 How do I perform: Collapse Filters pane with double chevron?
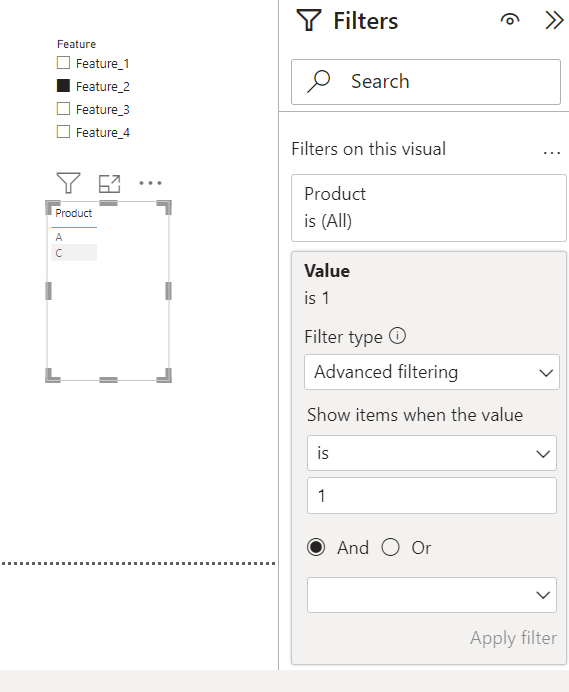(554, 20)
